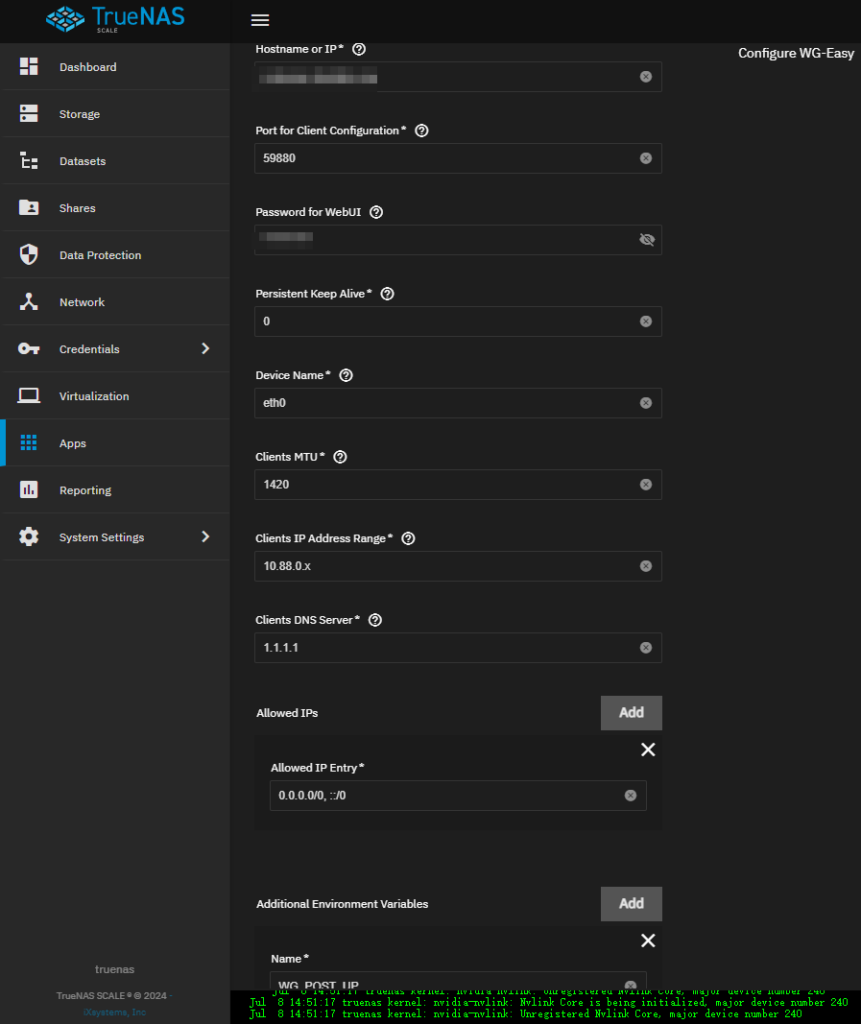Click the Reporting chart icon
This screenshot has height=1024, width=861.
coord(29,489)
